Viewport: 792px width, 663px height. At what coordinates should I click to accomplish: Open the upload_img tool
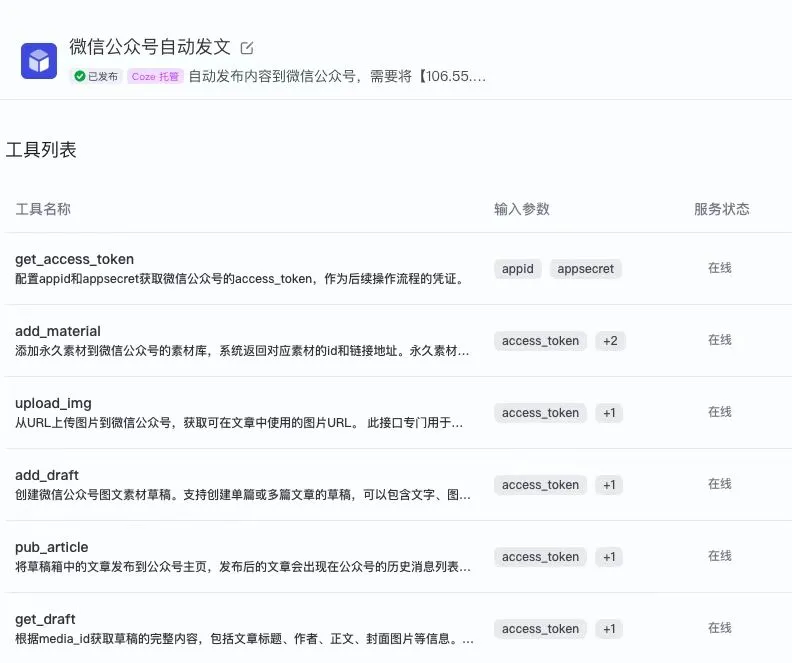pyautogui.click(x=54, y=403)
